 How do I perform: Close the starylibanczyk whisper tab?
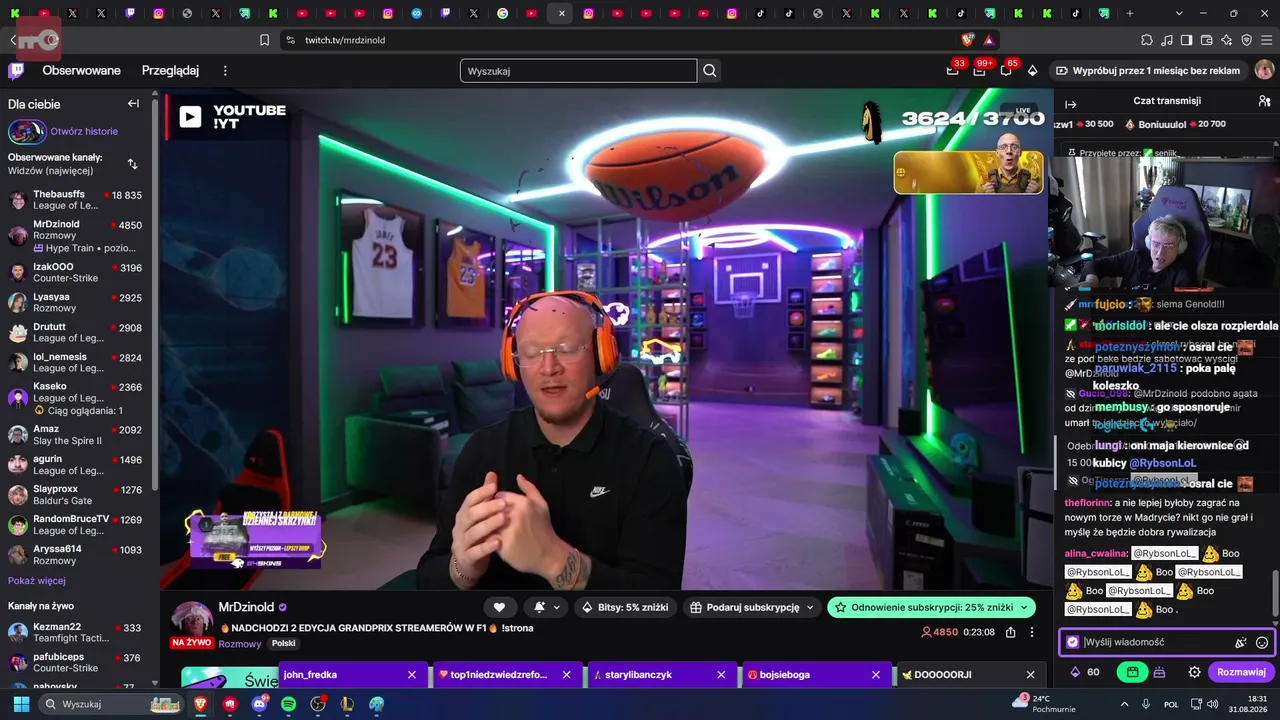click(721, 675)
